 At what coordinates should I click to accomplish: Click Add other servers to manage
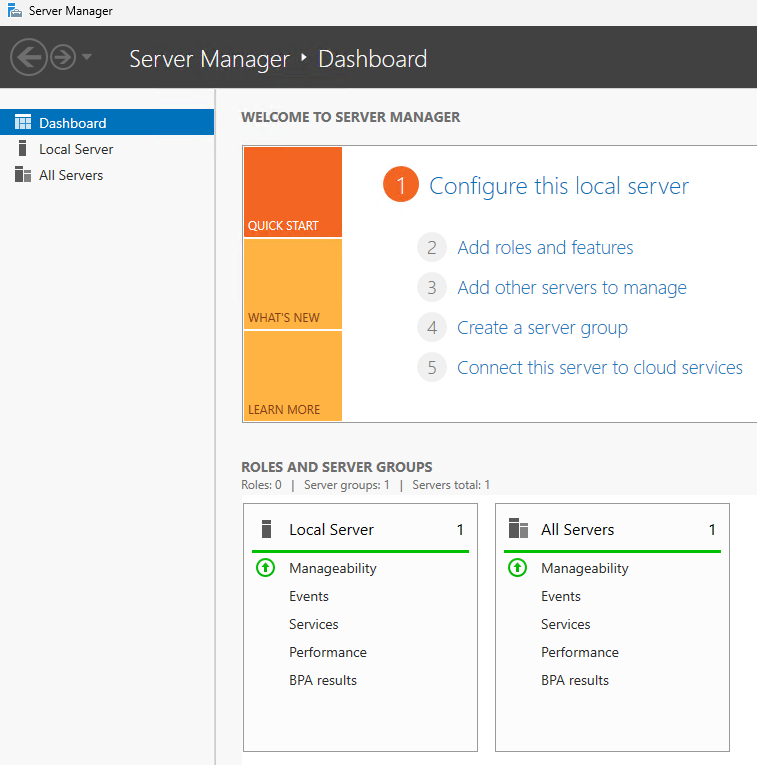(572, 288)
